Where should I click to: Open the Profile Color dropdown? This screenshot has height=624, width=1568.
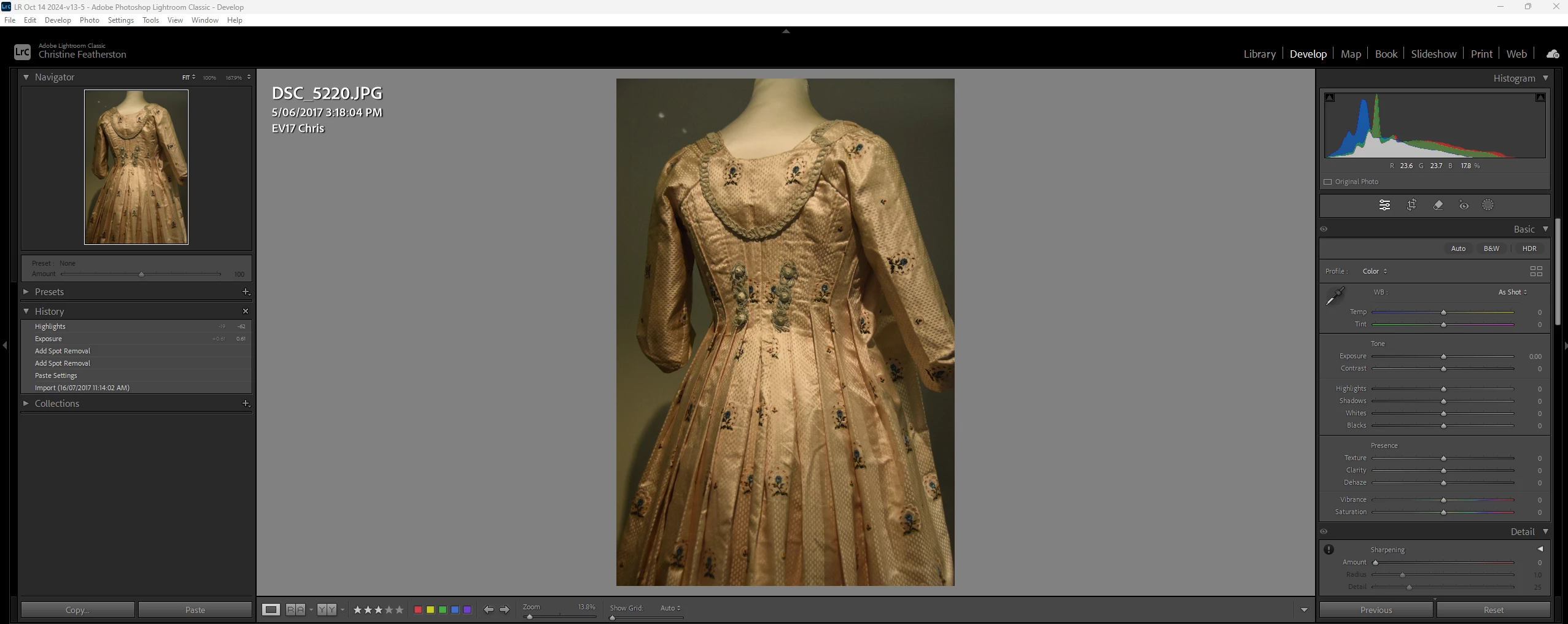[1375, 271]
